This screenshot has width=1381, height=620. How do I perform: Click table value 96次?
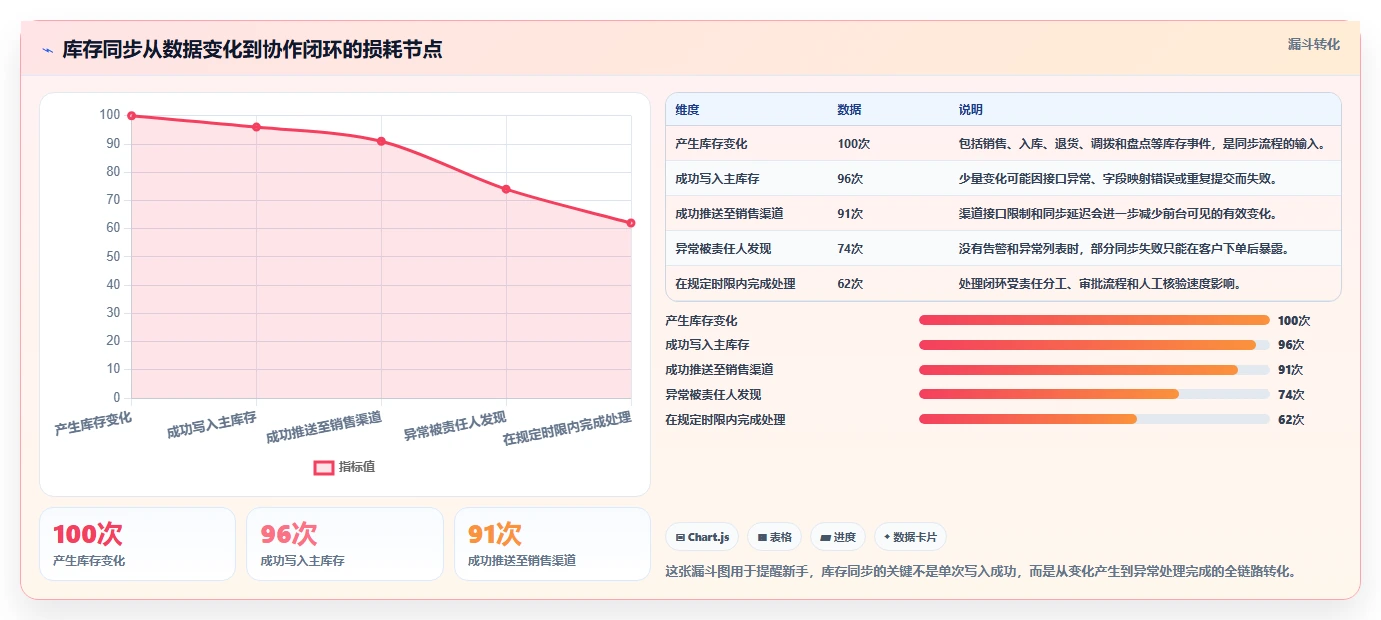click(850, 179)
